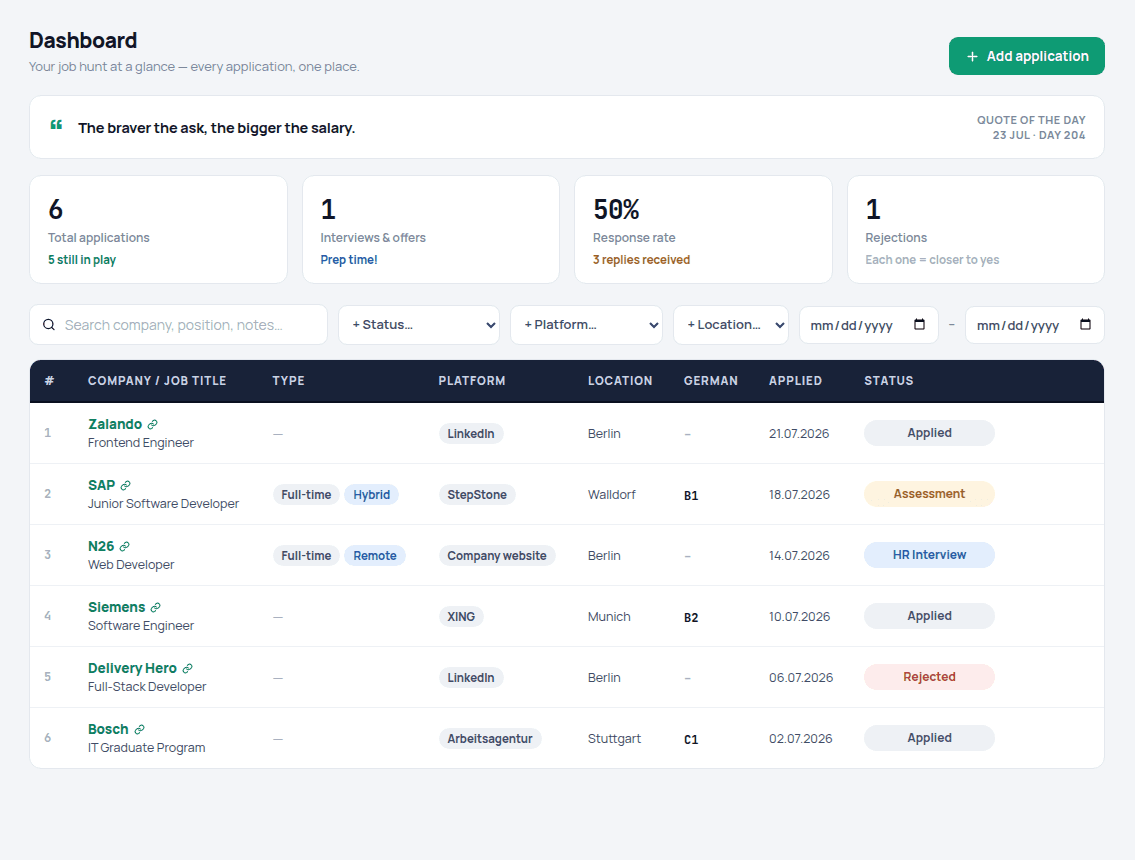The height and width of the screenshot is (860, 1135).
Task: Click the XING platform tag
Action: [461, 617]
